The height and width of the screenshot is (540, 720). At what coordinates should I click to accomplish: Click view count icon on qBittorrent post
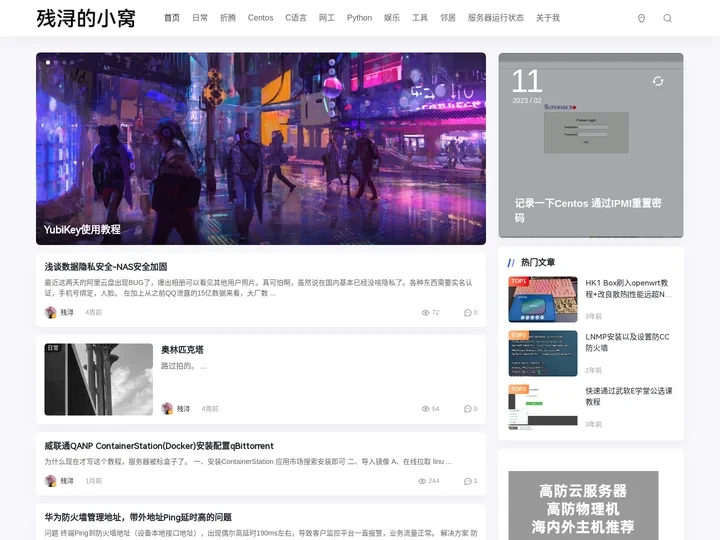click(x=422, y=481)
